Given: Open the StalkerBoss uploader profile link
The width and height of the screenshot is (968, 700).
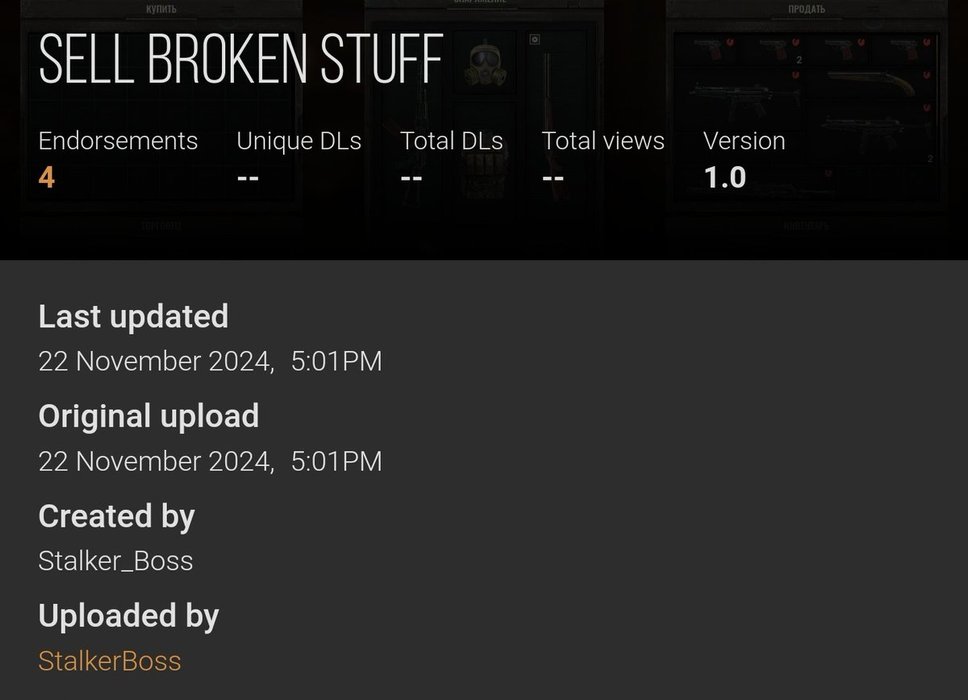Looking at the screenshot, I should coord(110,661).
